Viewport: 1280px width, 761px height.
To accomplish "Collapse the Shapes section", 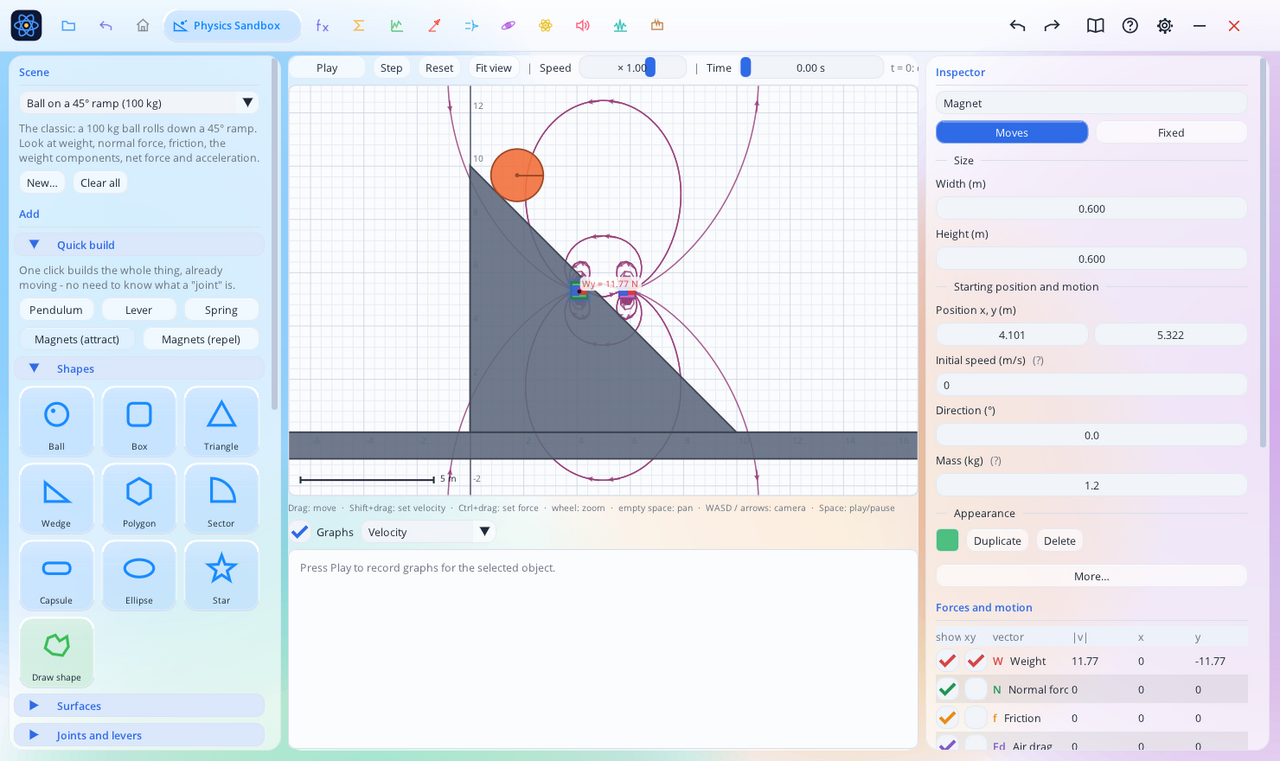I will pyautogui.click(x=139, y=368).
